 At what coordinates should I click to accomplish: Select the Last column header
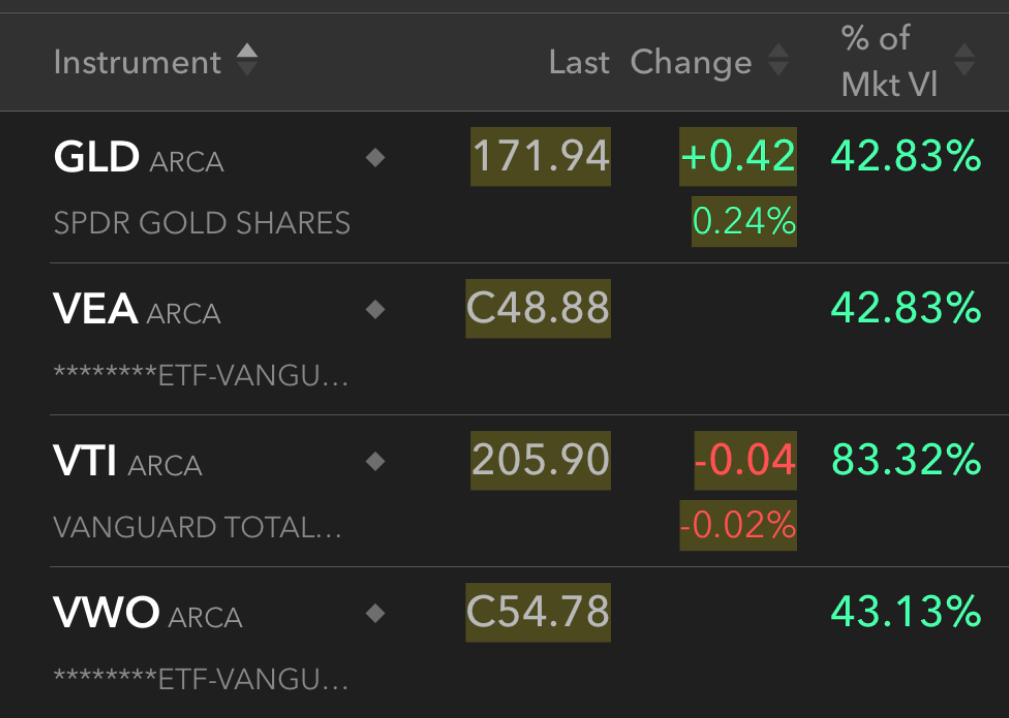[x=579, y=62]
